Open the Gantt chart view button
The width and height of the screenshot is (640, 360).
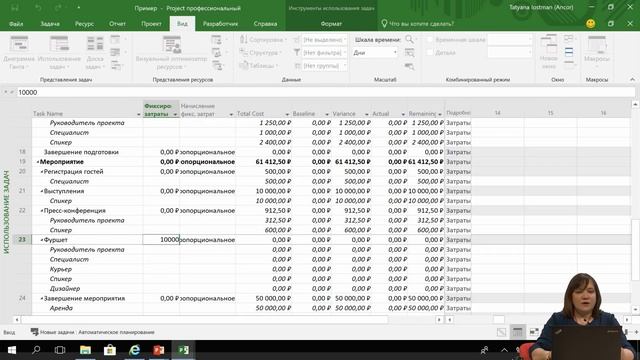[x=19, y=52]
